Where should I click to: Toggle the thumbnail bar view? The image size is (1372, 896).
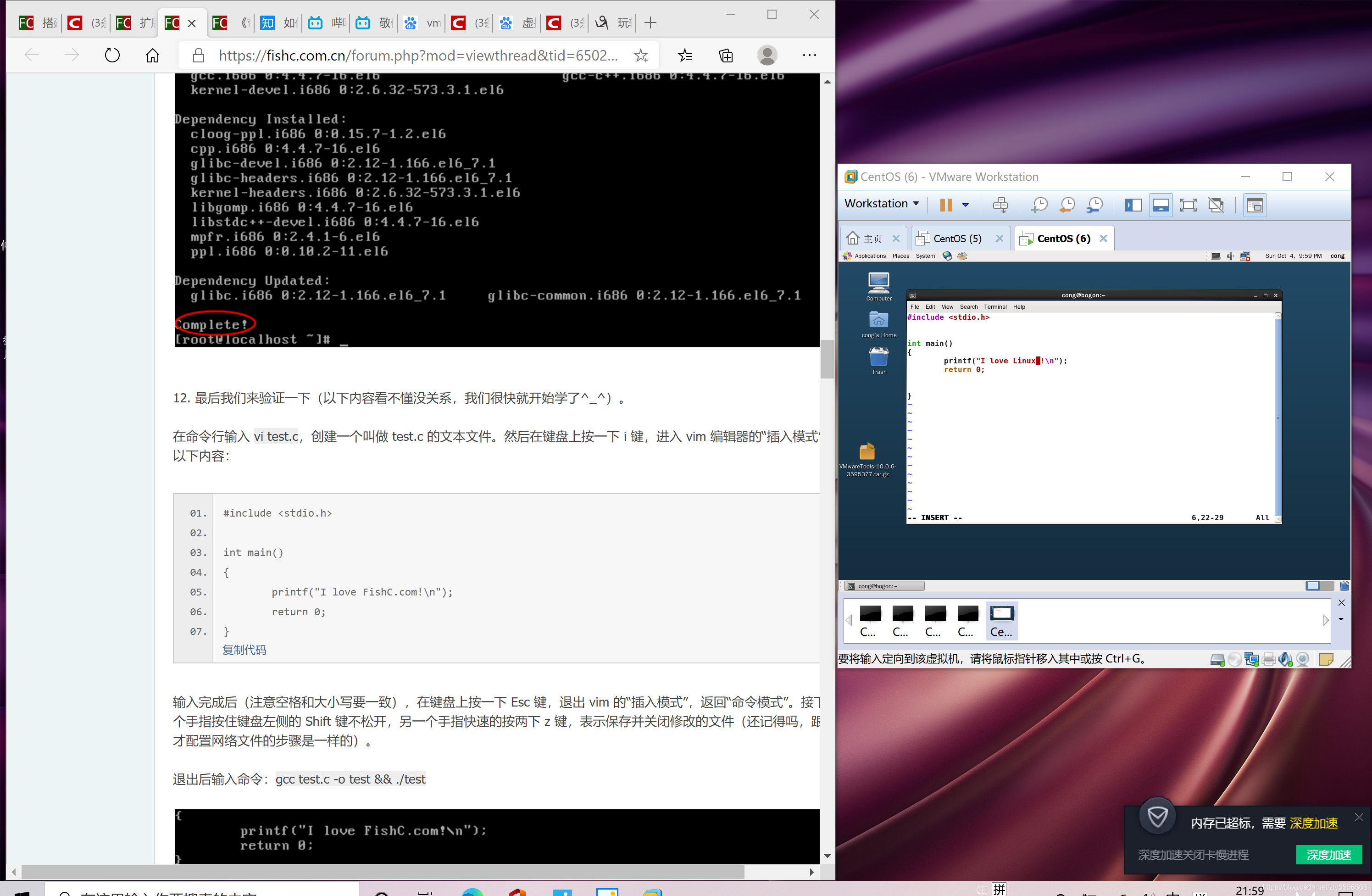click(x=1161, y=205)
